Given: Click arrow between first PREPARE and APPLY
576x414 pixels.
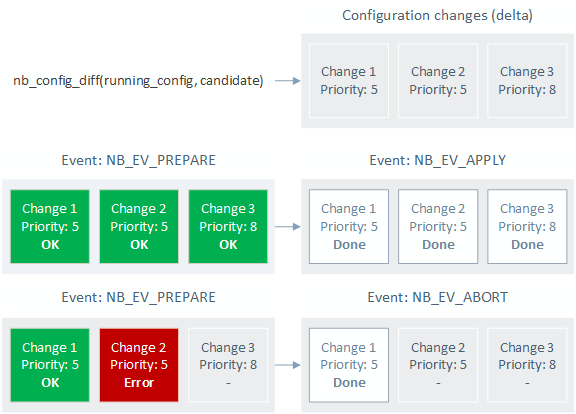Looking at the screenshot, I should tap(288, 227).
